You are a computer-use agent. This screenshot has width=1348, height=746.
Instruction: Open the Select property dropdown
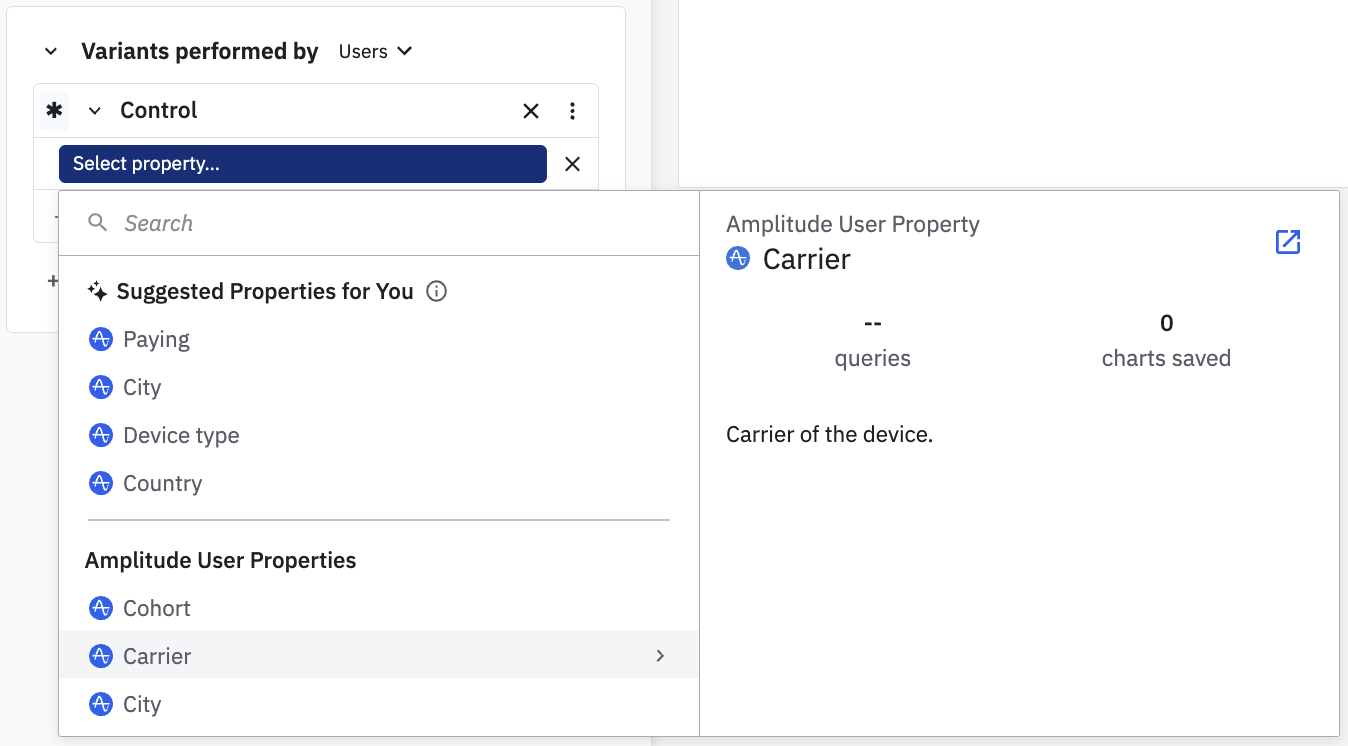tap(302, 164)
